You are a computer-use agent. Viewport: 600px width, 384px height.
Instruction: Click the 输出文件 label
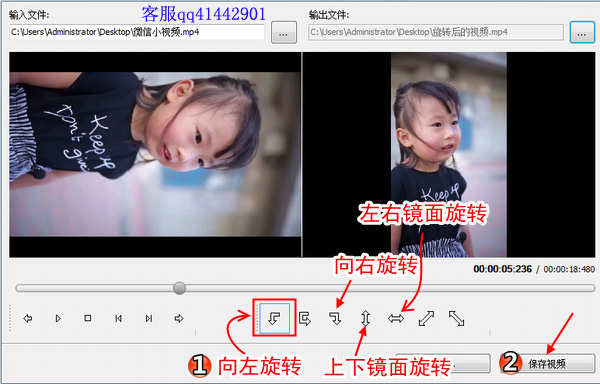(329, 15)
